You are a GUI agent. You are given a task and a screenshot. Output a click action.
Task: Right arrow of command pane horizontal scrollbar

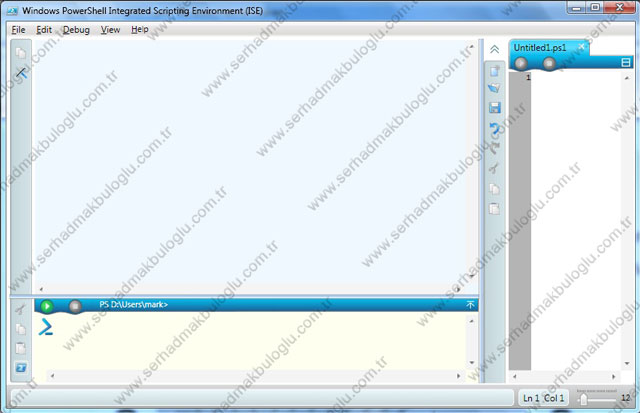coord(458,375)
